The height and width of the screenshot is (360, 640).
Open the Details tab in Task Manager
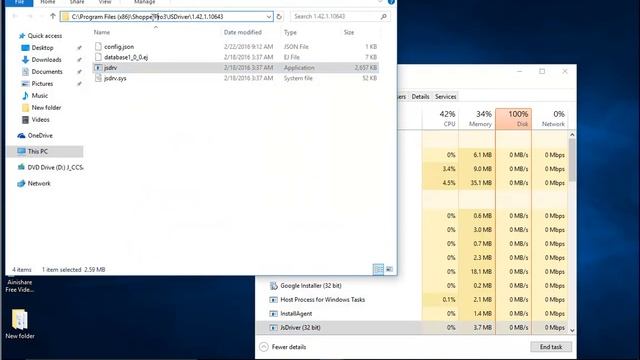pos(420,97)
